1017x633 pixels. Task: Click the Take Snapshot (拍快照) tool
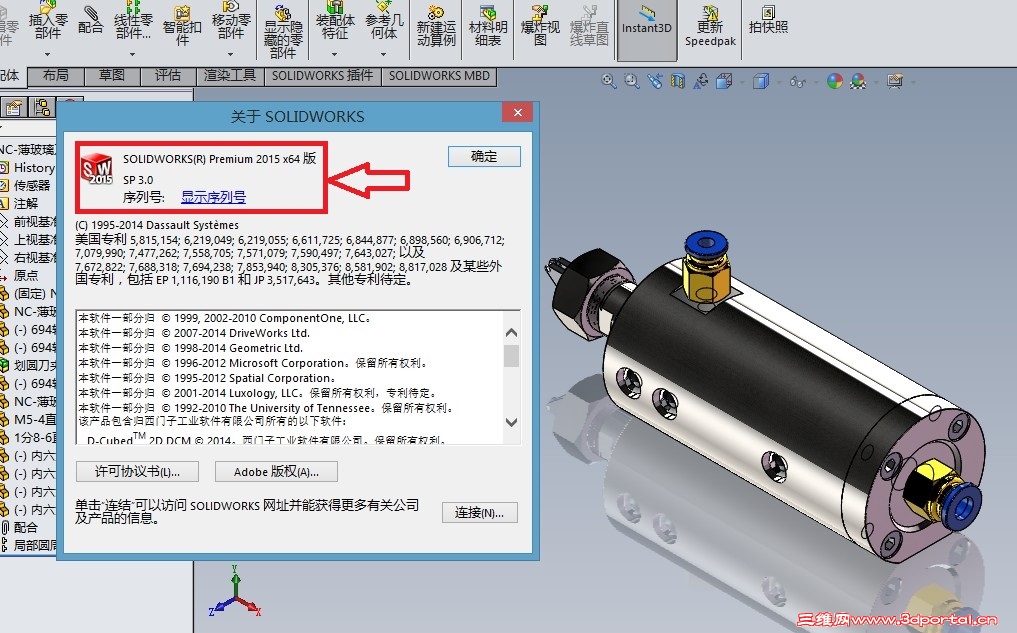coord(769,21)
